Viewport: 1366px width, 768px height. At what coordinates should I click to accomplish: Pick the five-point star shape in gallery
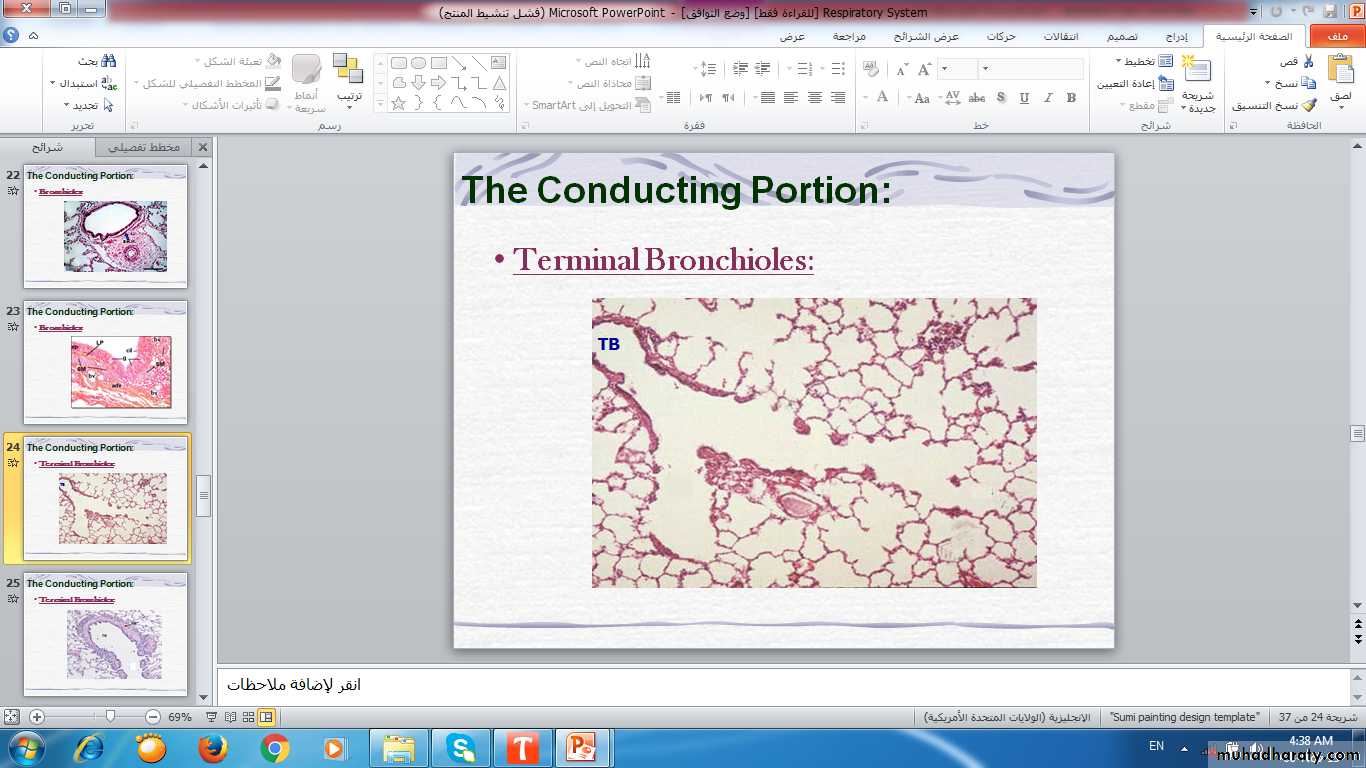[x=398, y=103]
